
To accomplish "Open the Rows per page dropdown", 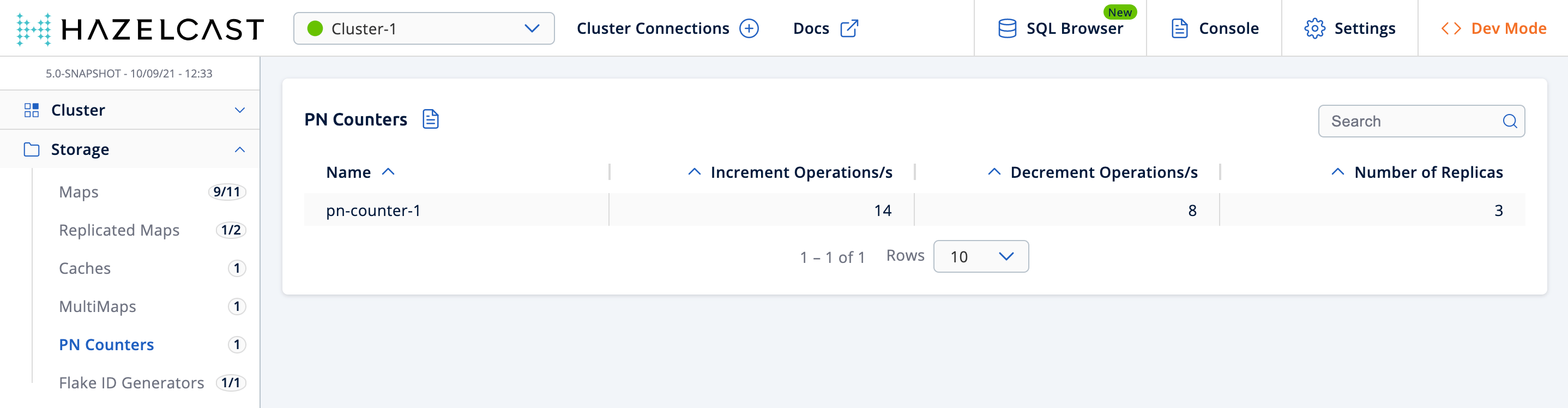I will pos(981,256).
